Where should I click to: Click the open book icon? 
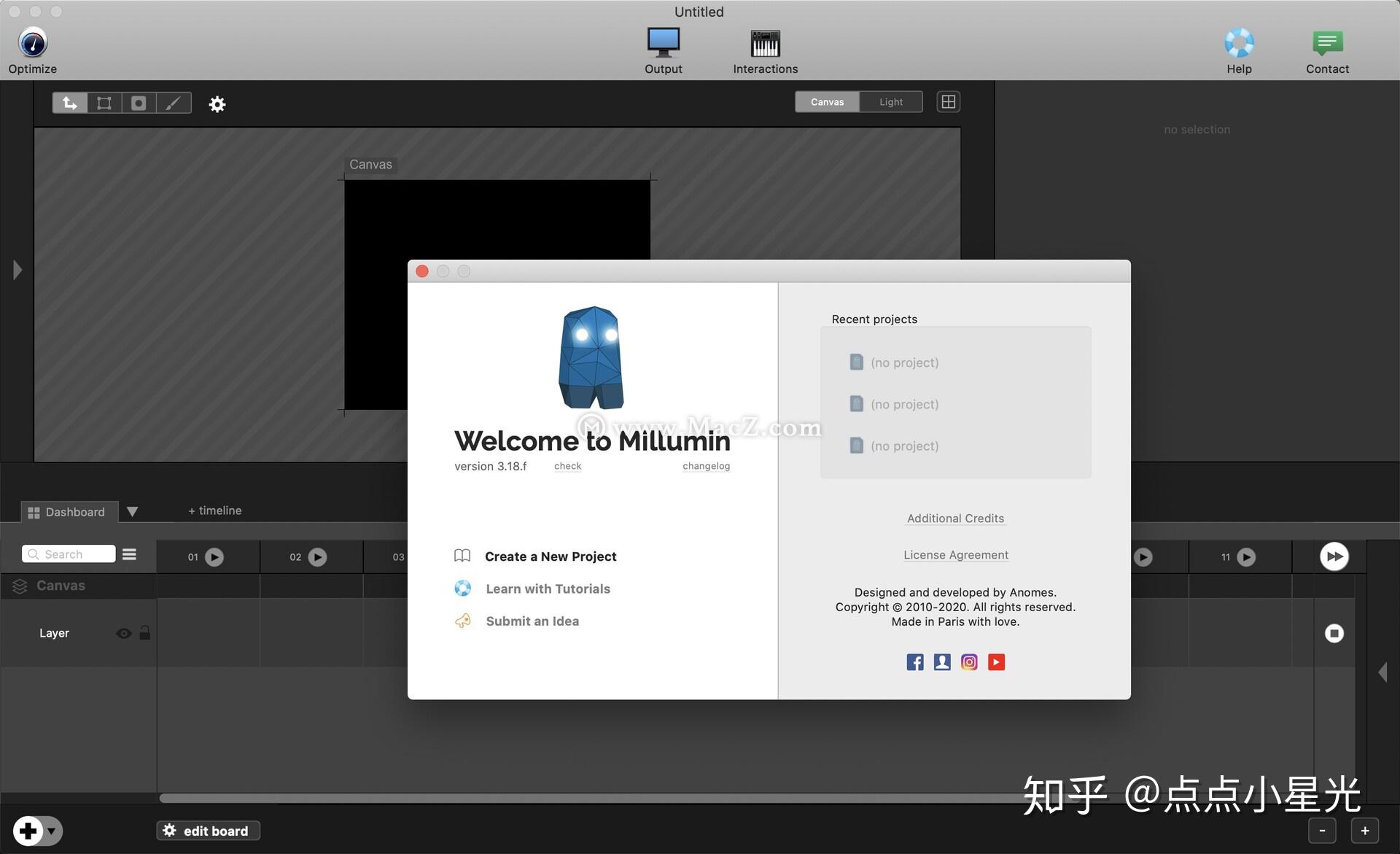462,556
